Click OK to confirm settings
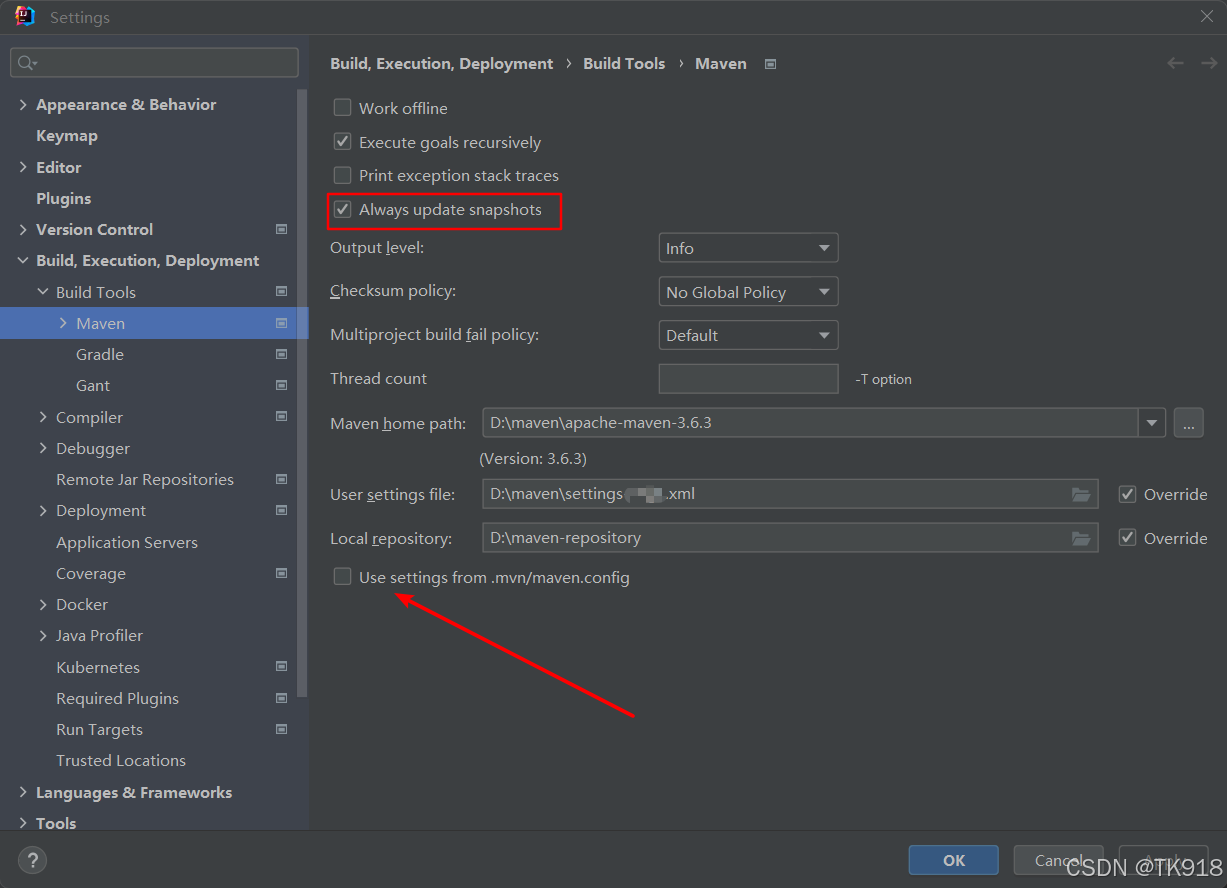Viewport: 1227px width, 888px height. [x=954, y=860]
